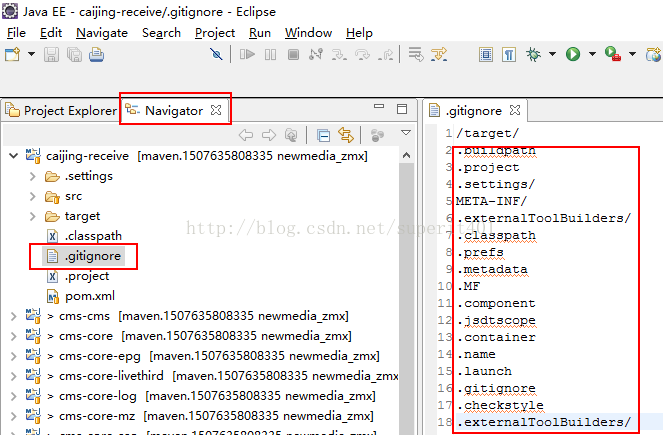
Task: Toggle Use Step Filters icon
Action: [x=439, y=54]
